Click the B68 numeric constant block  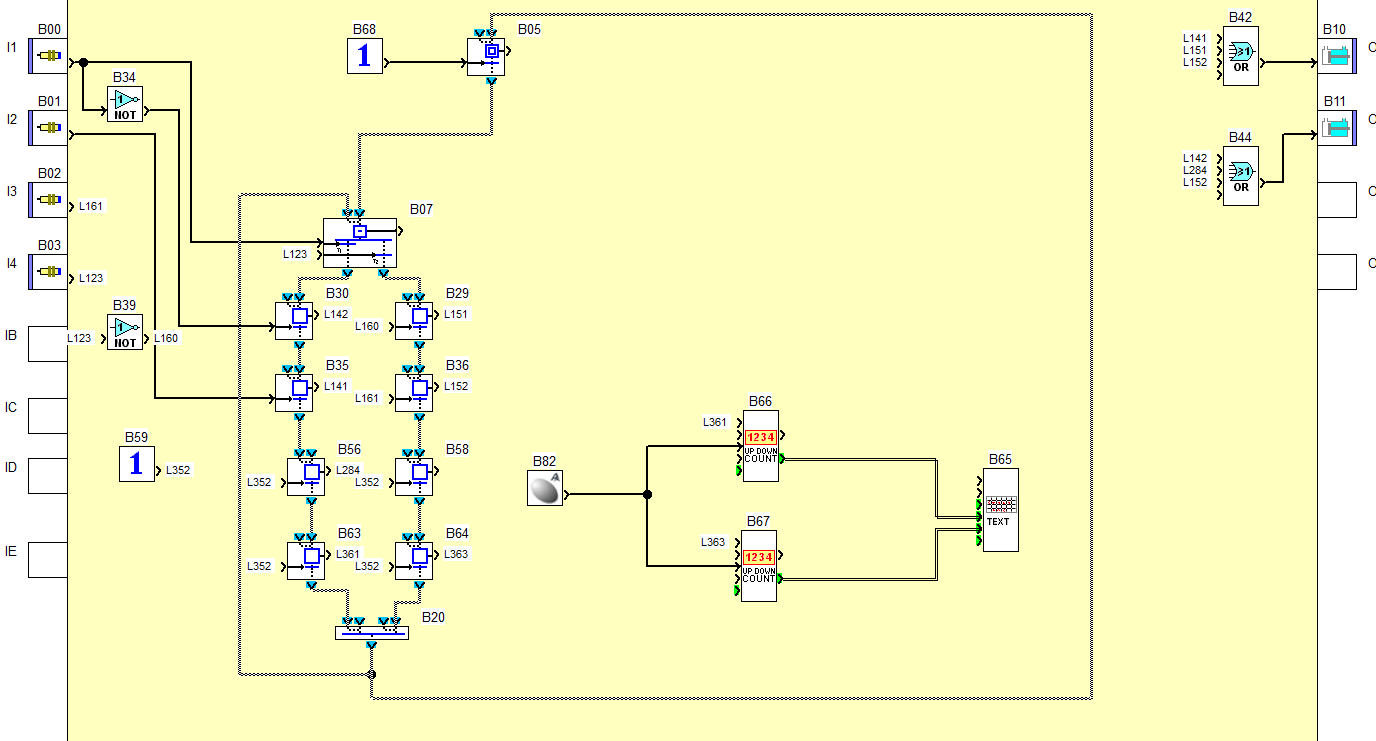pyautogui.click(x=364, y=56)
